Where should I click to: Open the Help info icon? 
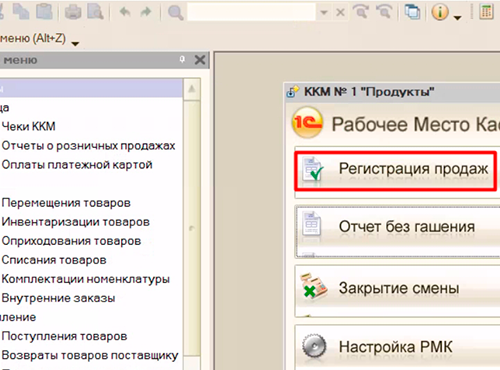tap(440, 12)
